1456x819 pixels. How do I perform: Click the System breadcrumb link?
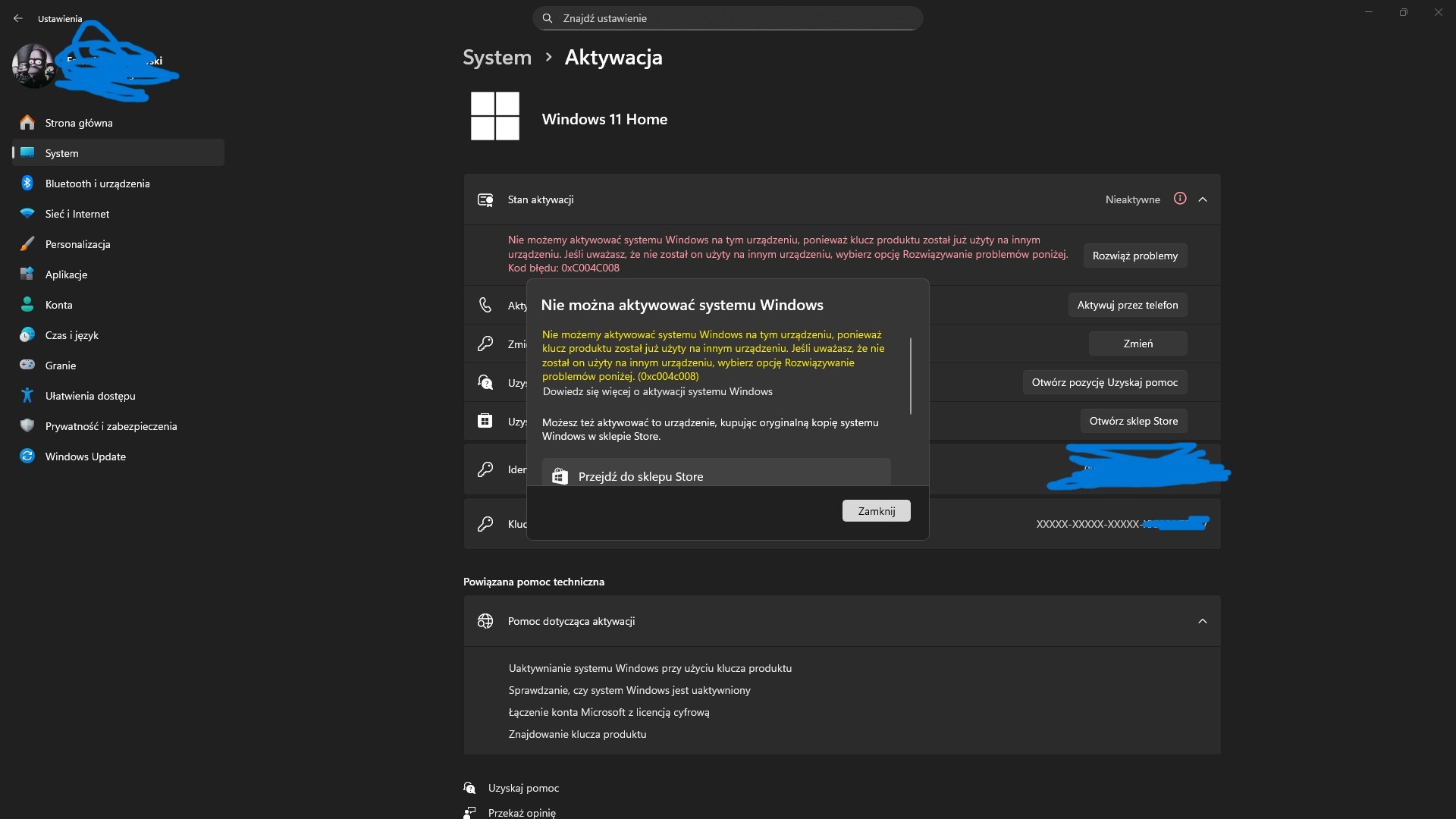pos(497,58)
